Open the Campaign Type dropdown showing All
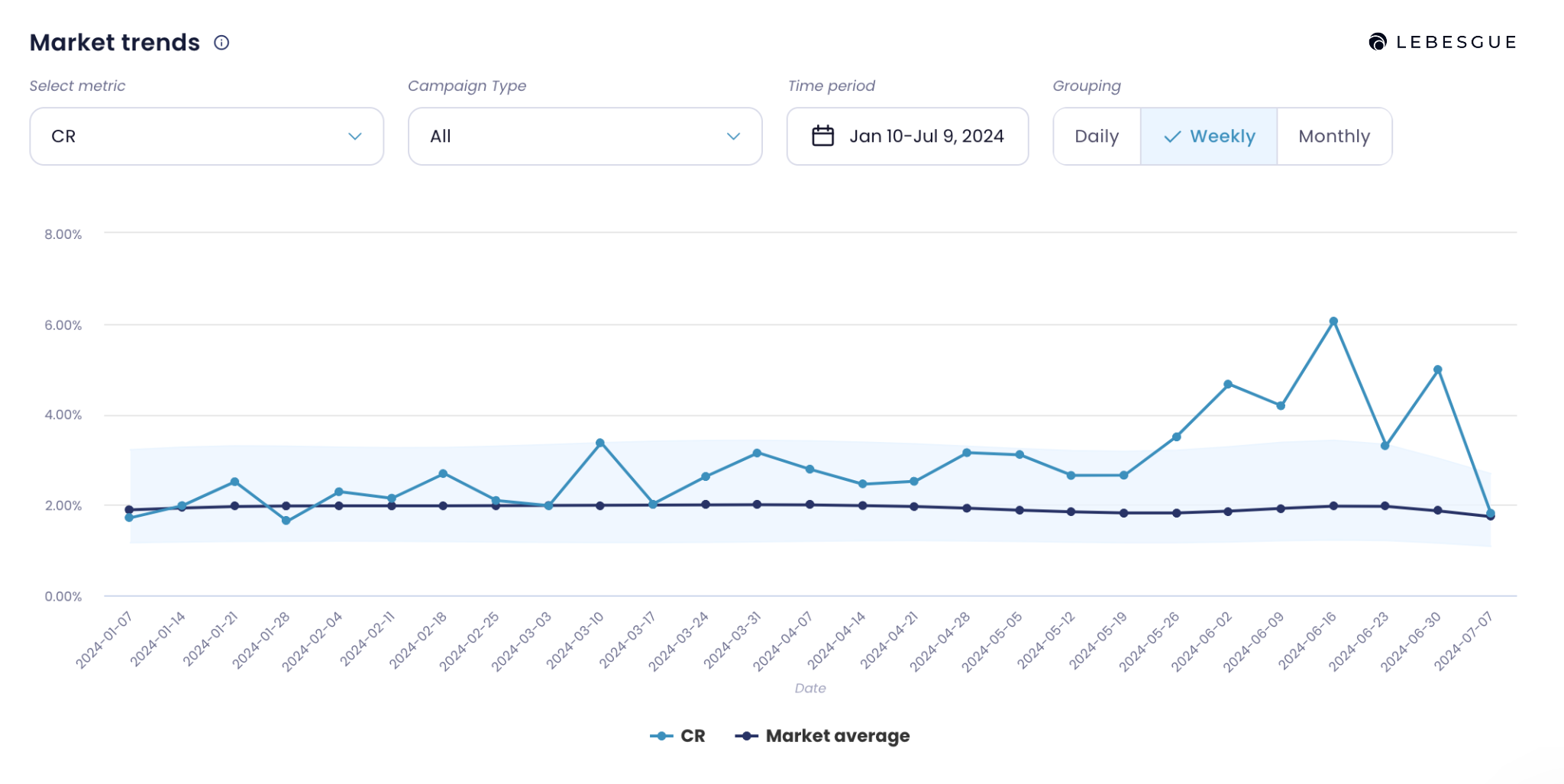 (584, 136)
